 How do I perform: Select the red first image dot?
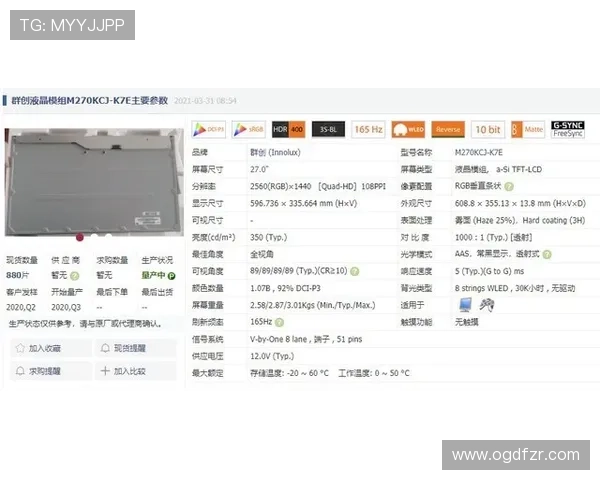coord(80,237)
